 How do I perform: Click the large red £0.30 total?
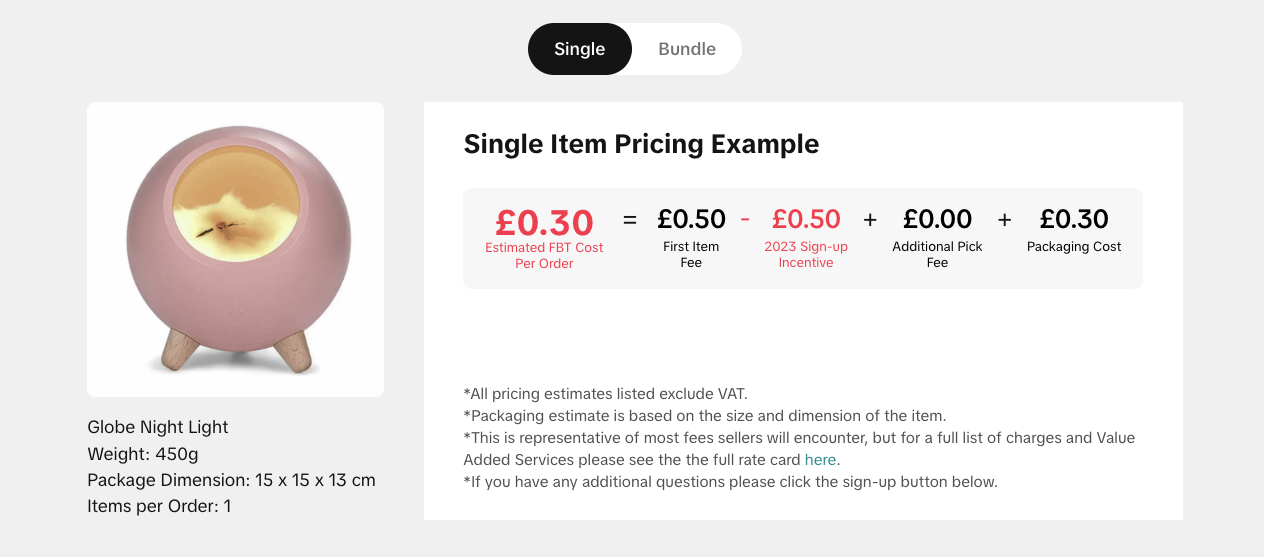point(544,222)
